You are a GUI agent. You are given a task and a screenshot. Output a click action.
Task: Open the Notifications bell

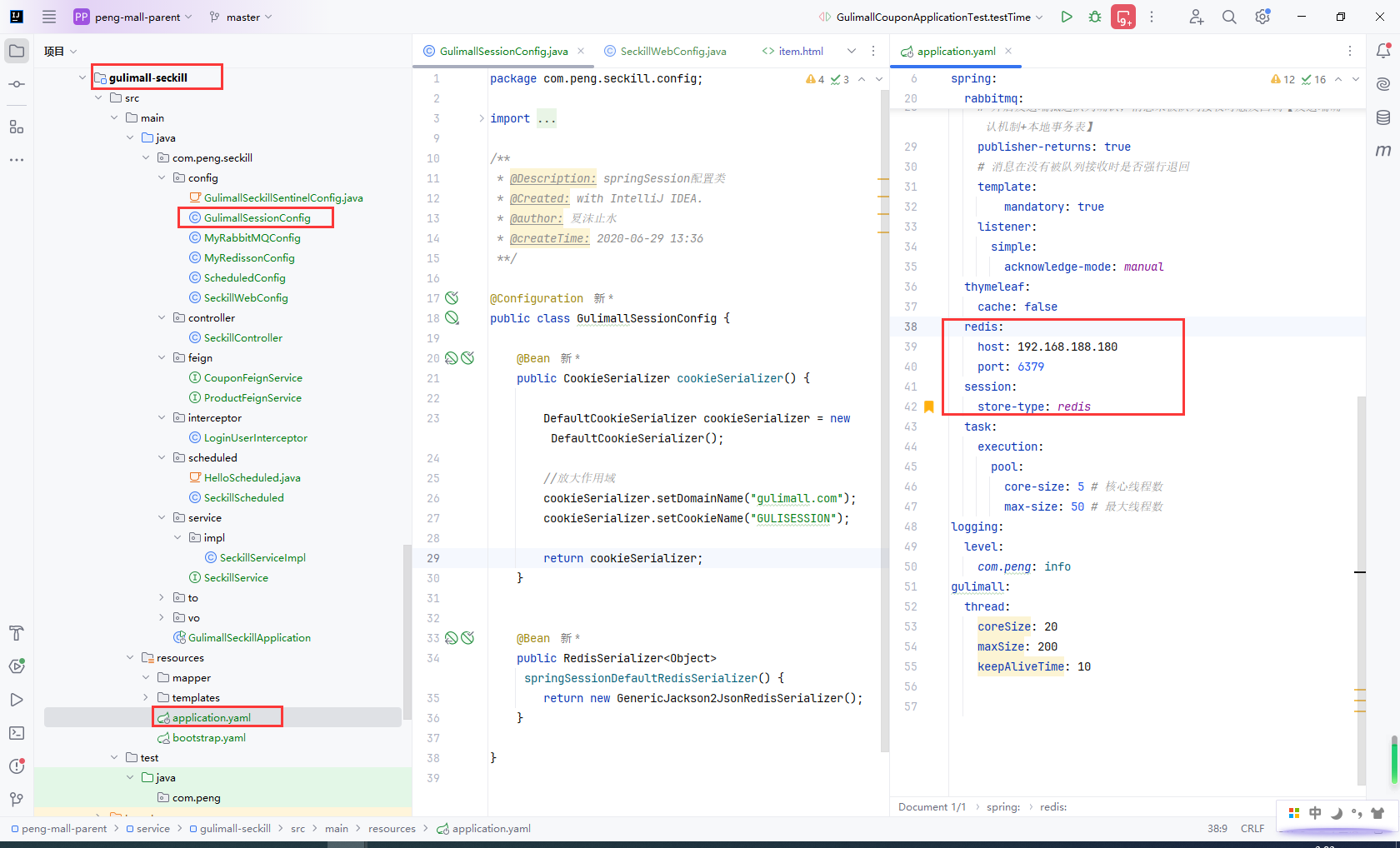(1383, 51)
